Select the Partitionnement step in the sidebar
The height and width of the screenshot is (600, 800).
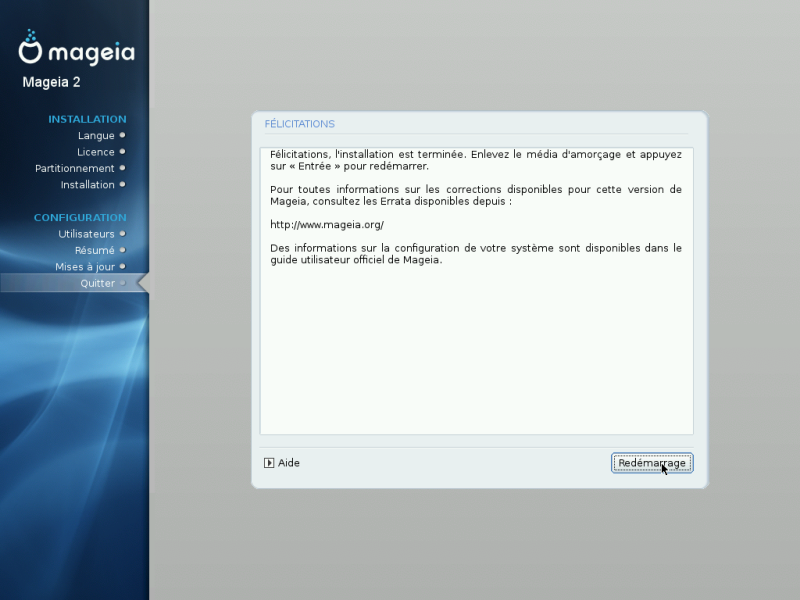point(74,168)
